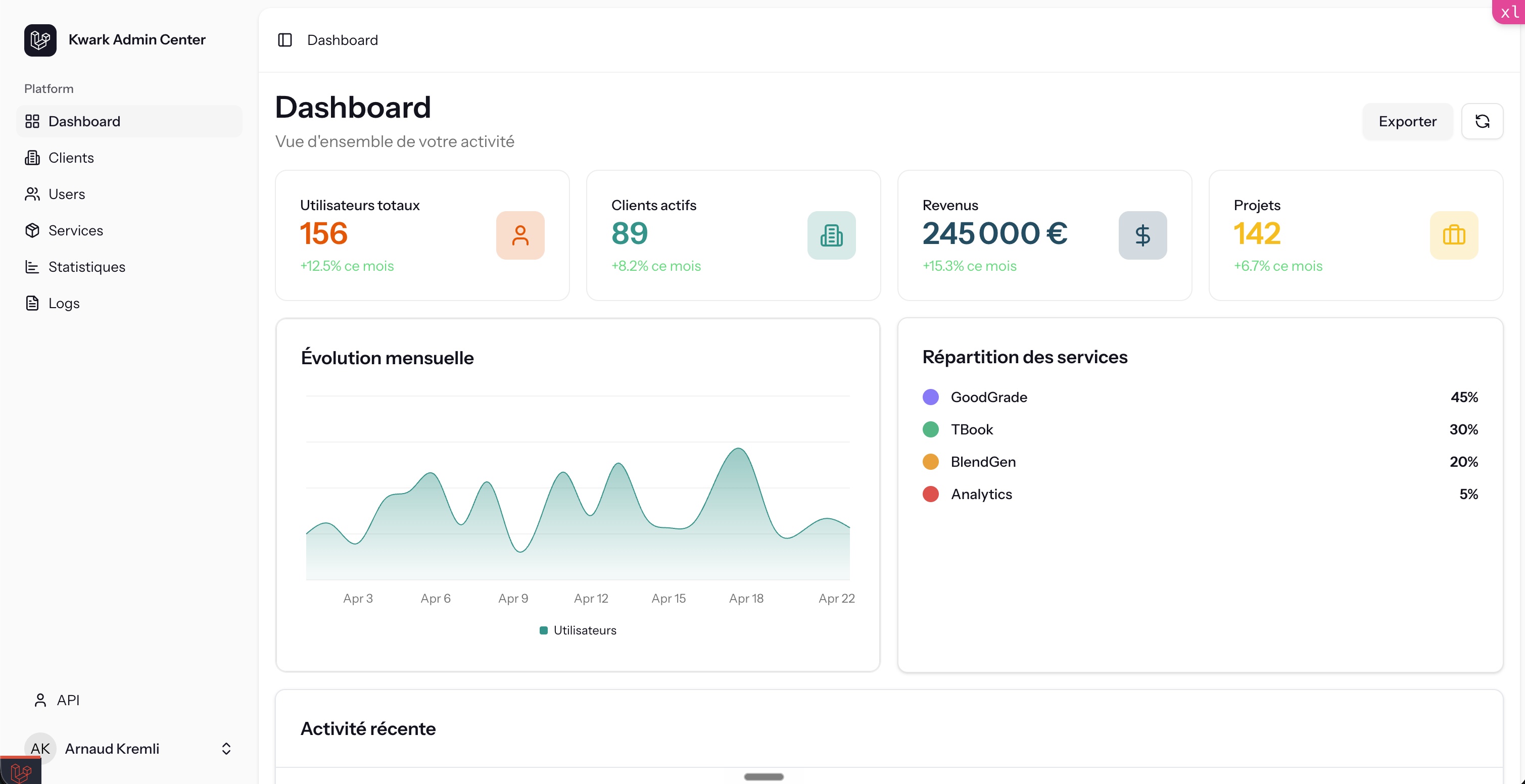Navigate to Statistiques
Screen dimensions: 1525x784
click(129, 267)
